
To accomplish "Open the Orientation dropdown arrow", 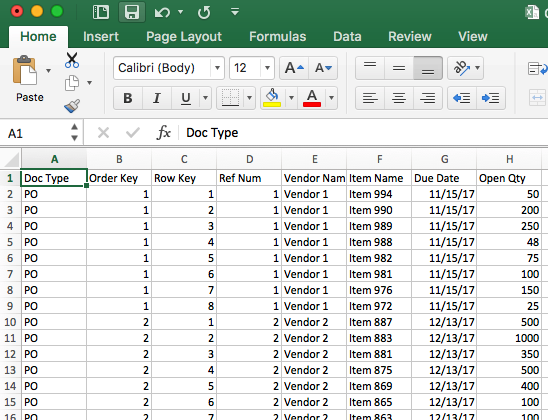I will click(478, 68).
